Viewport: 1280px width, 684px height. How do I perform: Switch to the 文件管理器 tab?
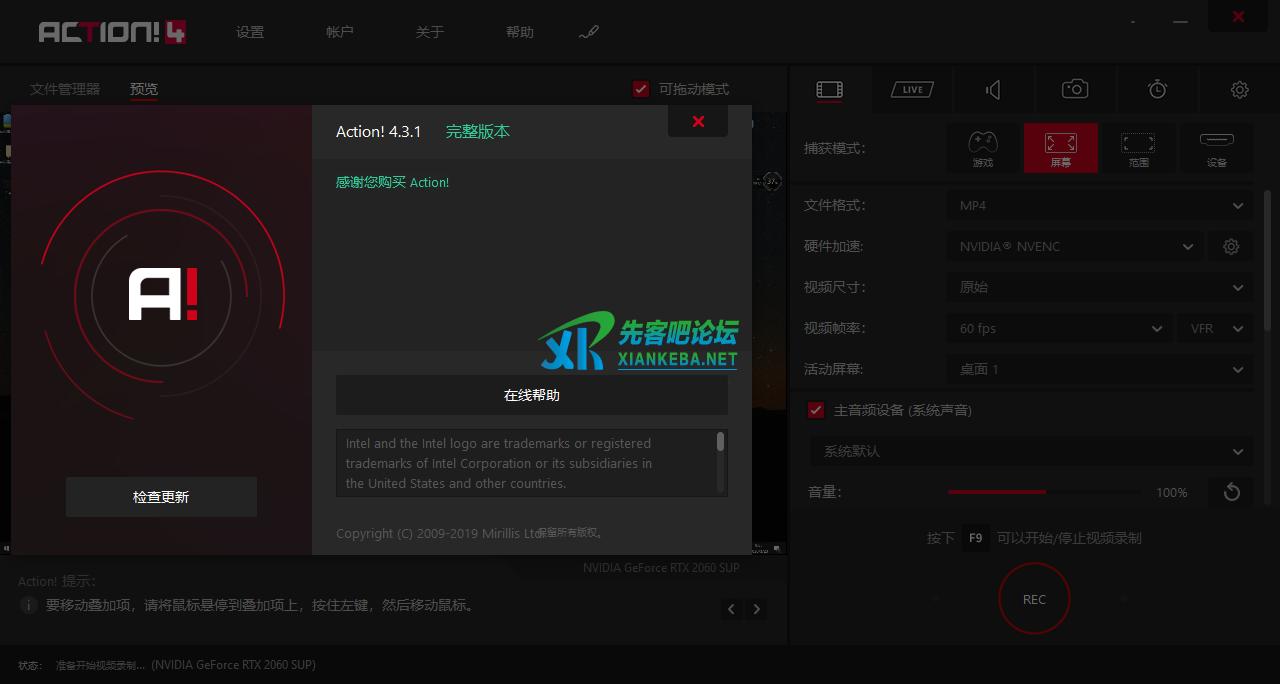[x=64, y=88]
